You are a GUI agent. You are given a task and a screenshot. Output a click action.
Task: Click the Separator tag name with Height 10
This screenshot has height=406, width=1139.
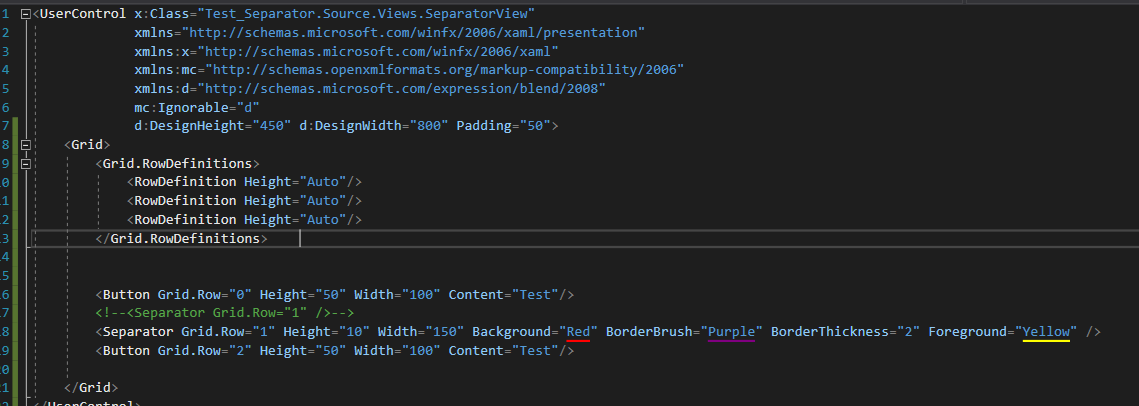click(x=138, y=332)
